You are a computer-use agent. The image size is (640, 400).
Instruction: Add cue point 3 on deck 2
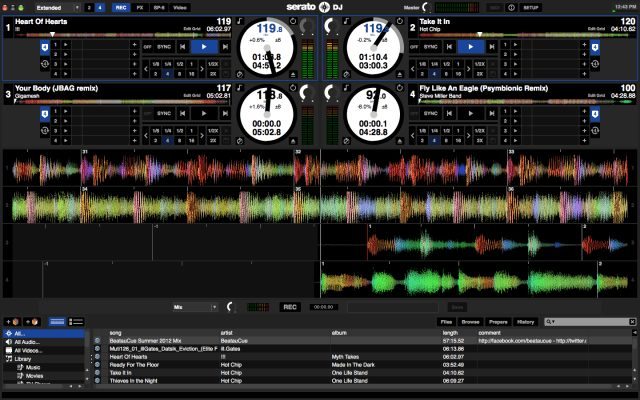point(584,64)
